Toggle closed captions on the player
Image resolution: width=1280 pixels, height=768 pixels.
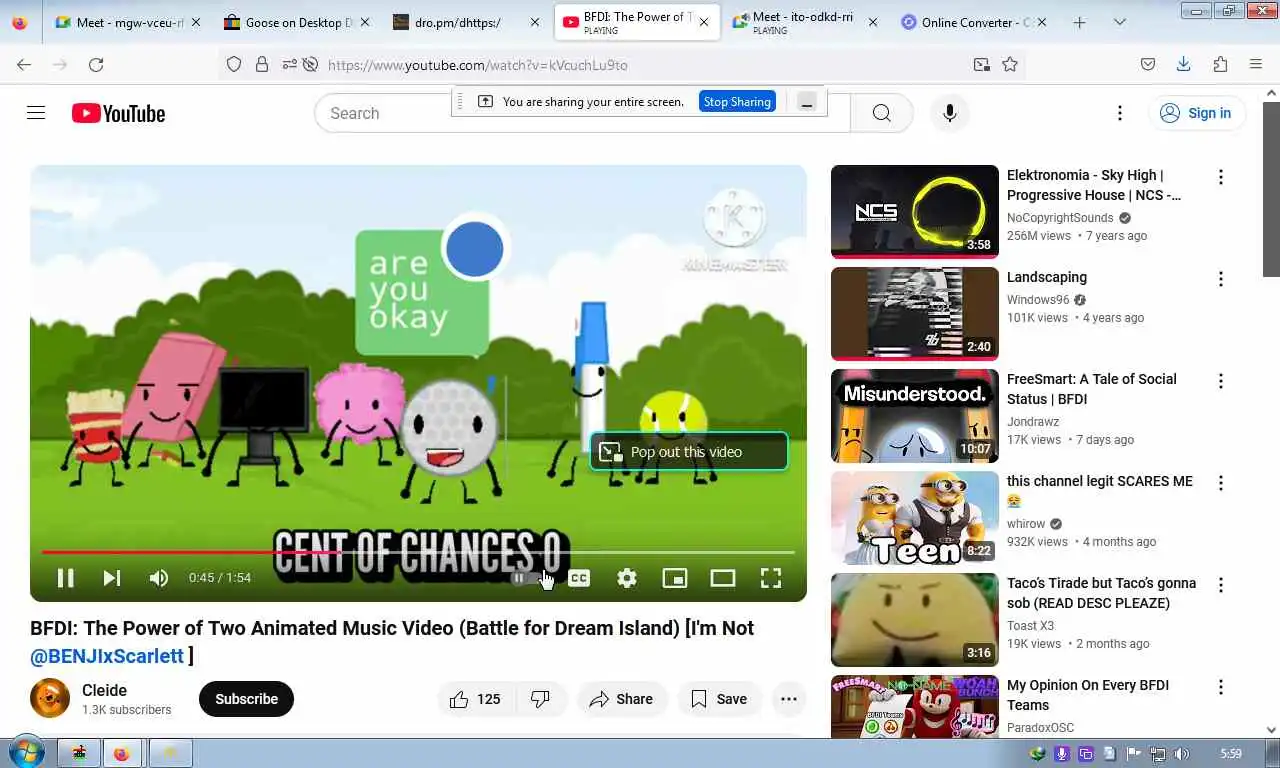click(579, 577)
